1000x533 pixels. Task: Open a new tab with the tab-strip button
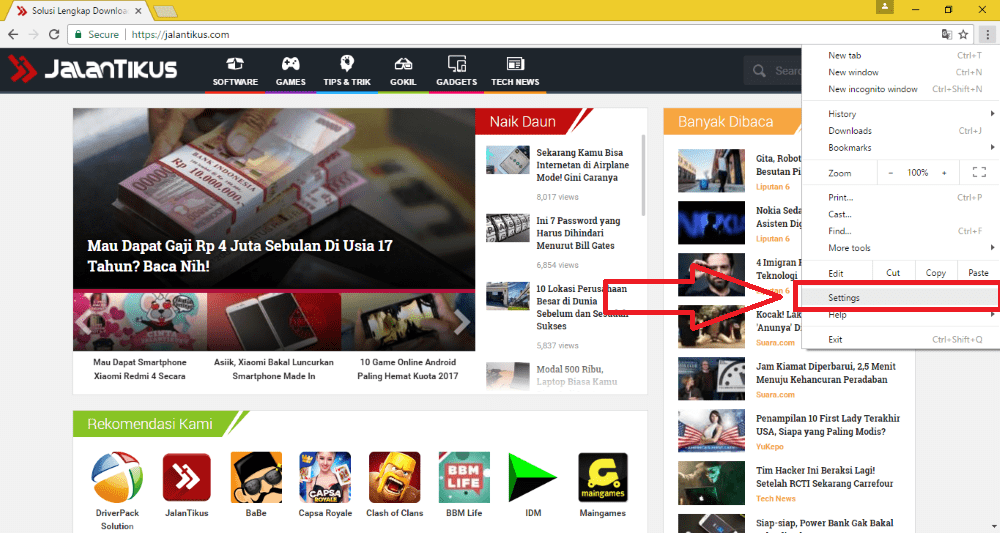[x=165, y=11]
